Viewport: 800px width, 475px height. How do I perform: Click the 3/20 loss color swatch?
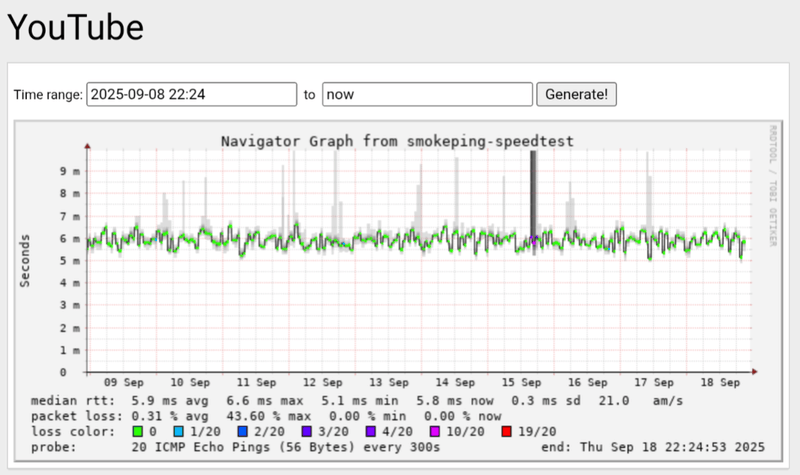pyautogui.click(x=307, y=432)
